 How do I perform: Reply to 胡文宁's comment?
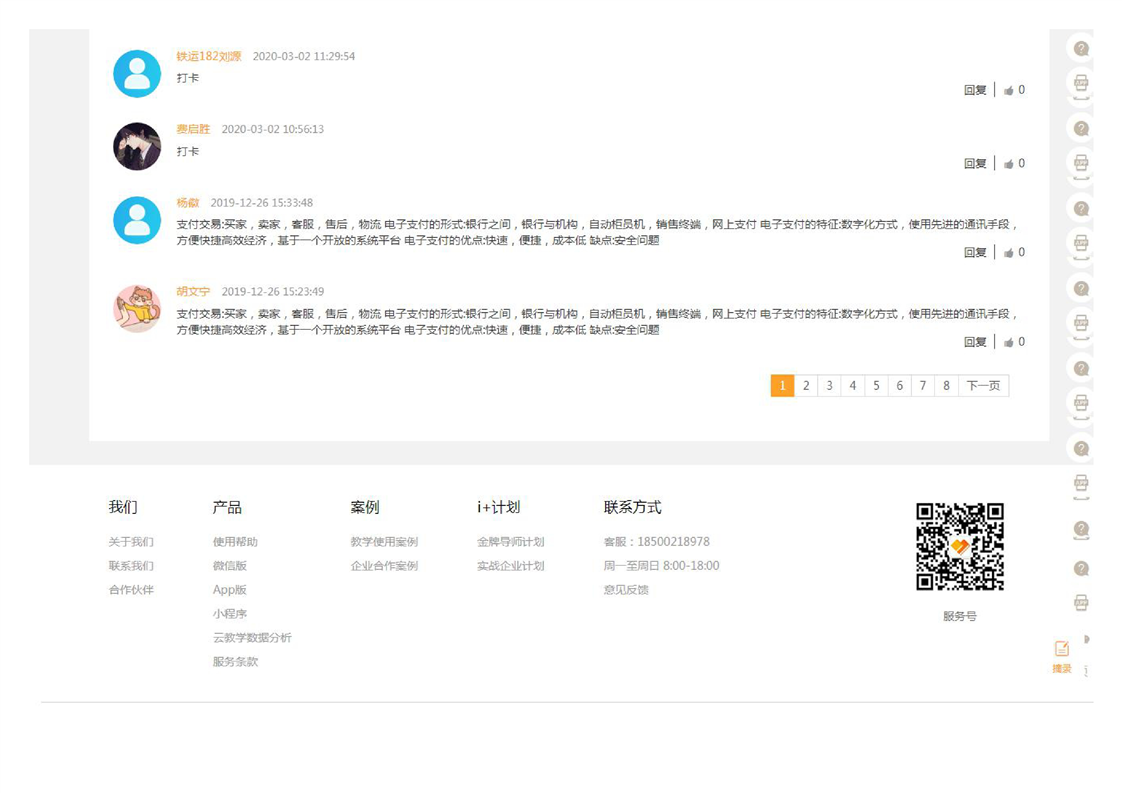[x=975, y=342]
